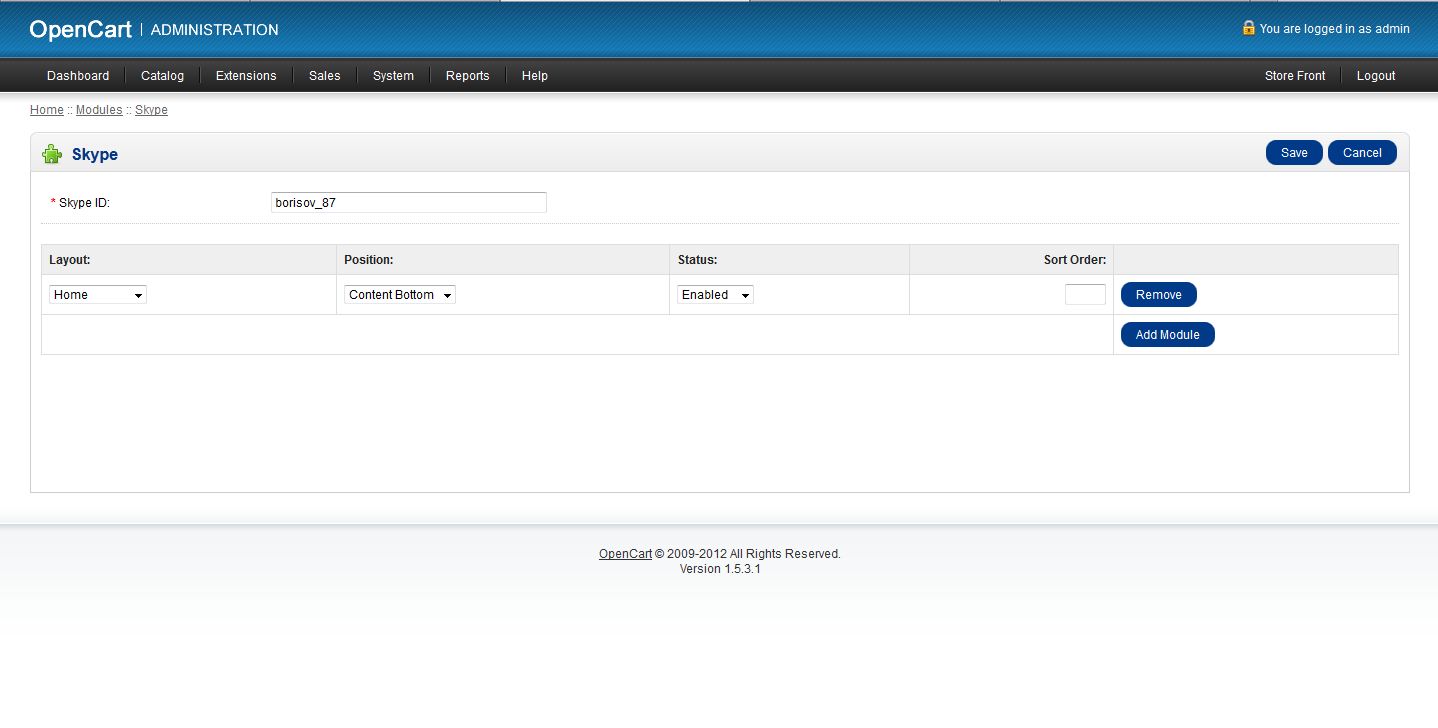Image resolution: width=1438 pixels, height=728 pixels.
Task: Click the green puzzle module icon
Action: [x=52, y=154]
